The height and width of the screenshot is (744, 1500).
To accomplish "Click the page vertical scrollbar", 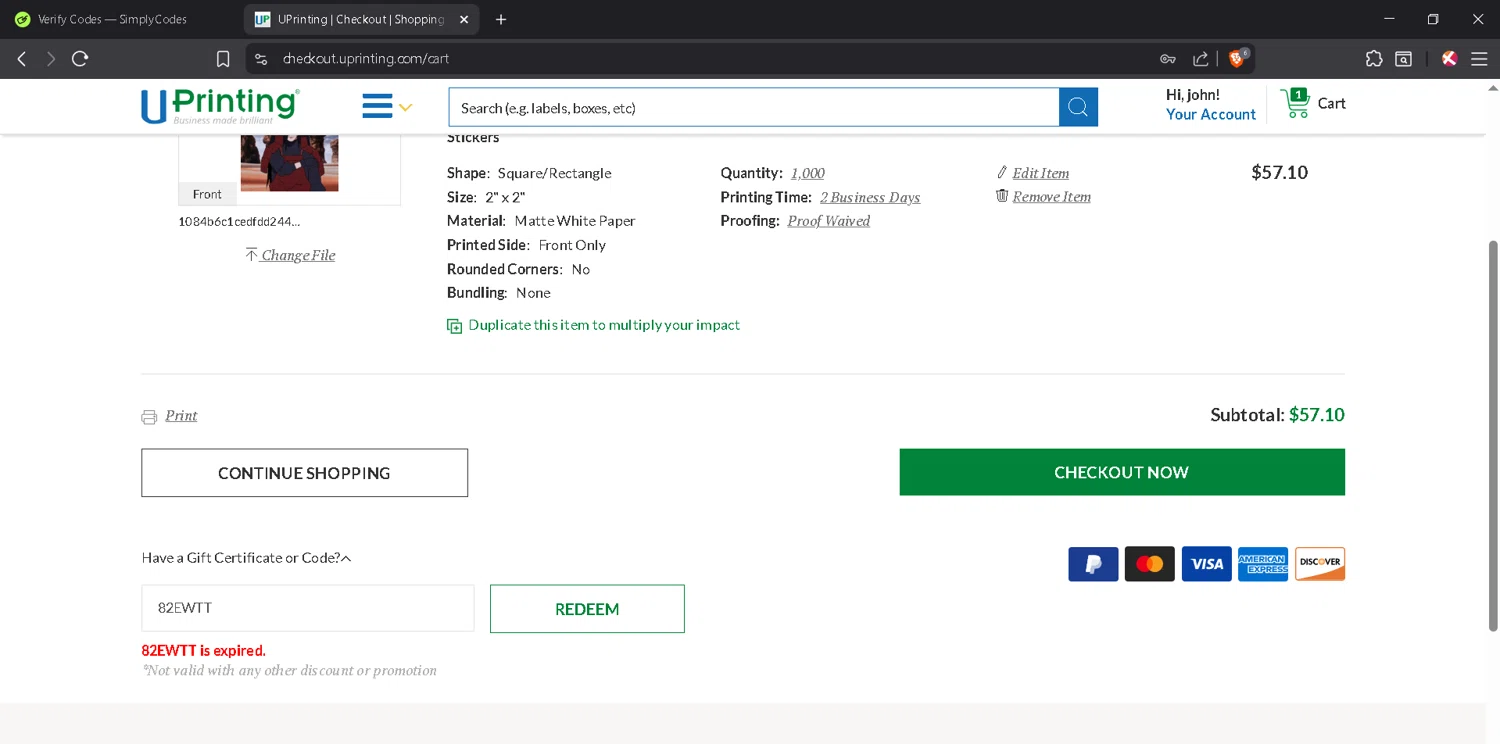I will (1493, 434).
